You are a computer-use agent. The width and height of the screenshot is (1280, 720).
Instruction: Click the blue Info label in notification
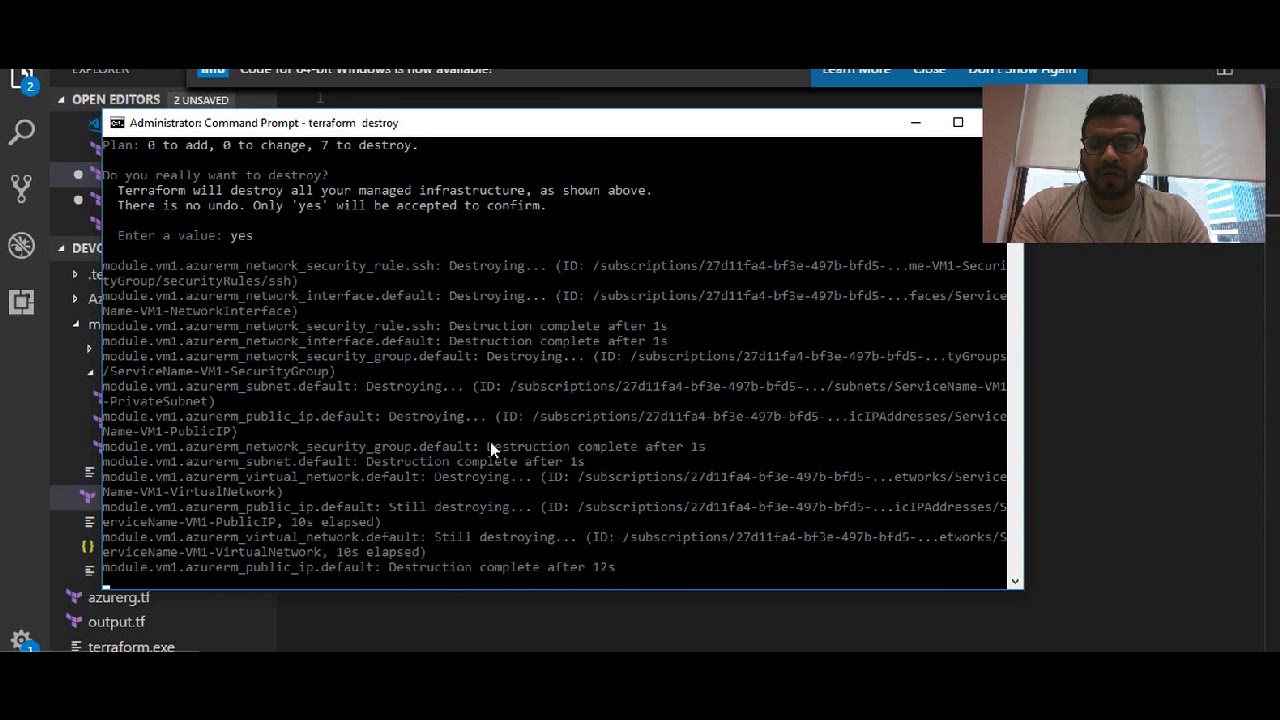(212, 71)
